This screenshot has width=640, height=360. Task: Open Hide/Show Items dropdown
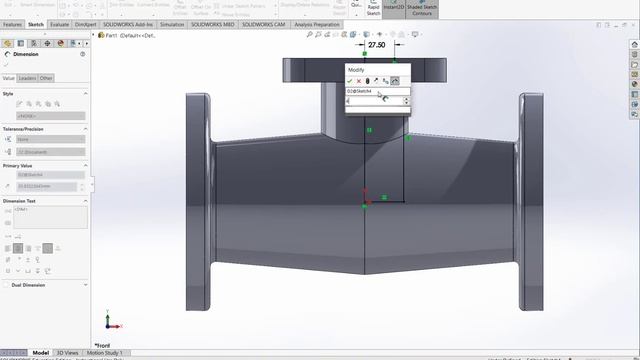[380, 35]
